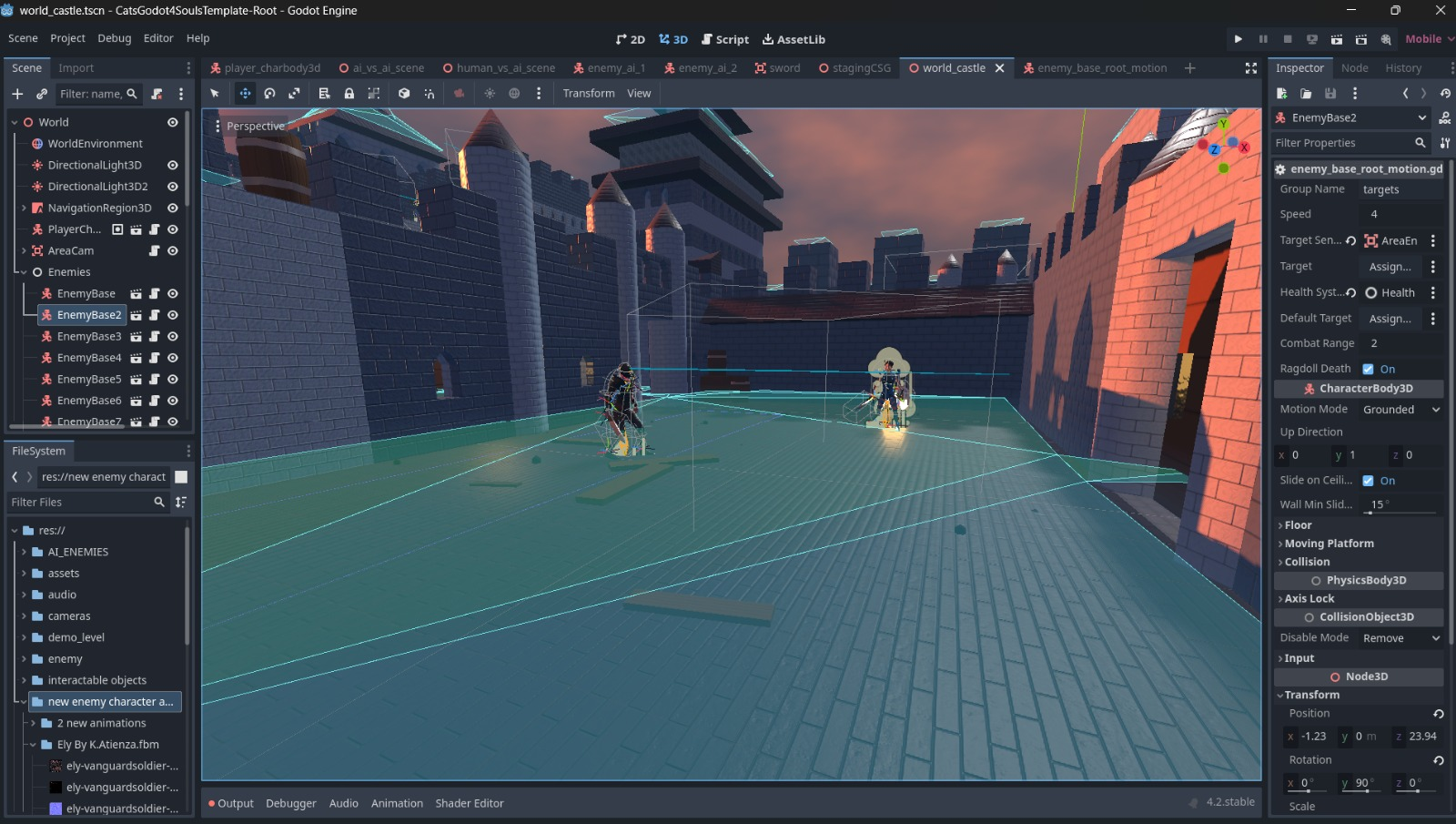Toggle visibility of DirectionalLight3D2
The width and height of the screenshot is (1456, 824).
click(173, 187)
